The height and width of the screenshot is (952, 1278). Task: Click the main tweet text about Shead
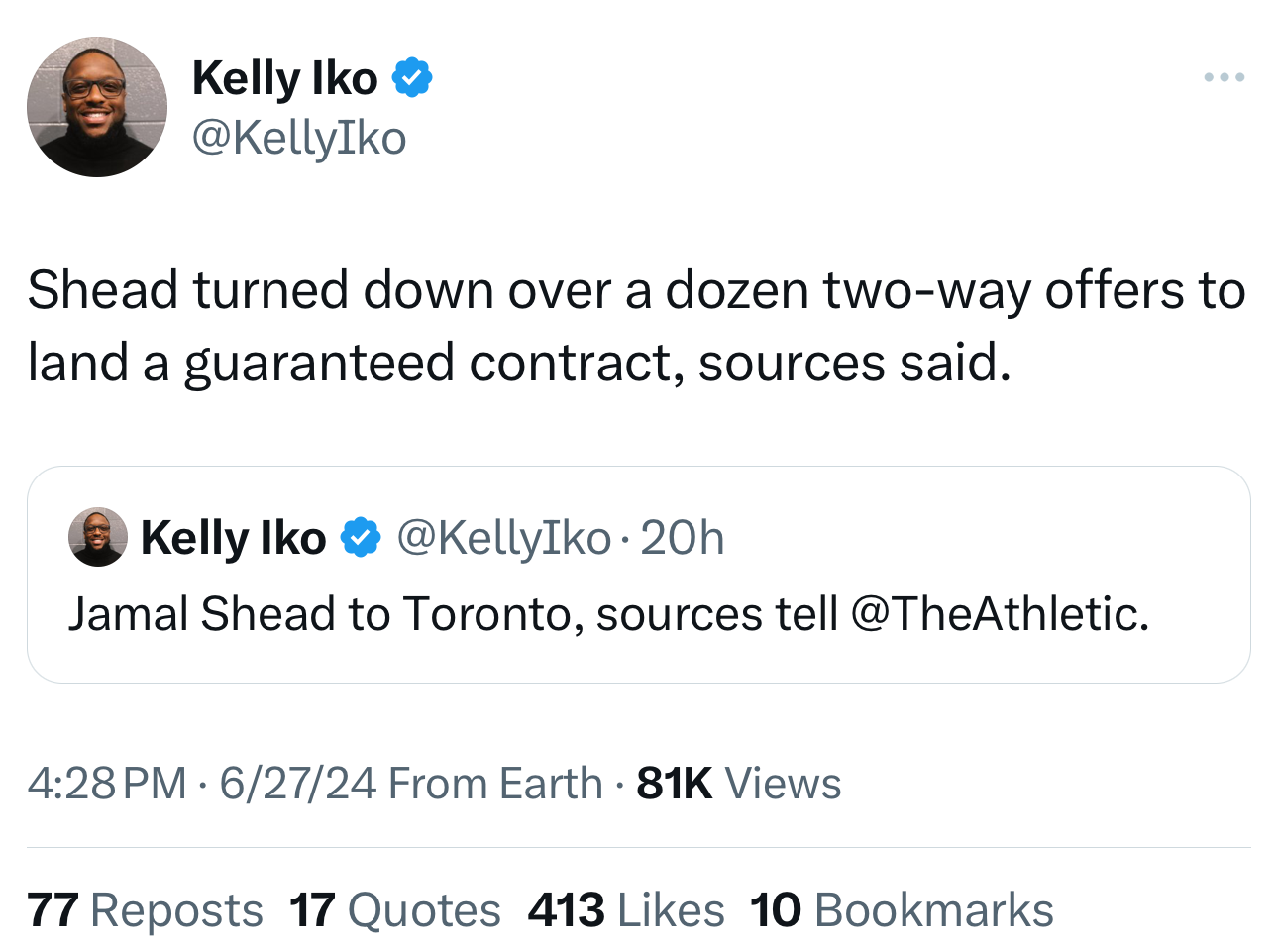tap(634, 326)
